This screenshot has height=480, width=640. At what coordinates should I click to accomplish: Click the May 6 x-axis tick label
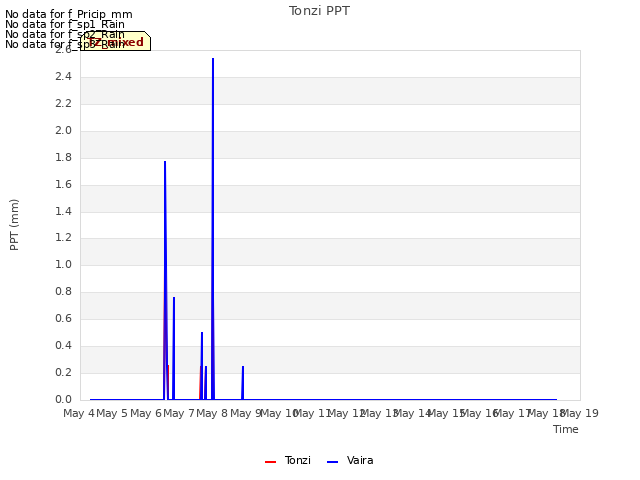[146, 413]
